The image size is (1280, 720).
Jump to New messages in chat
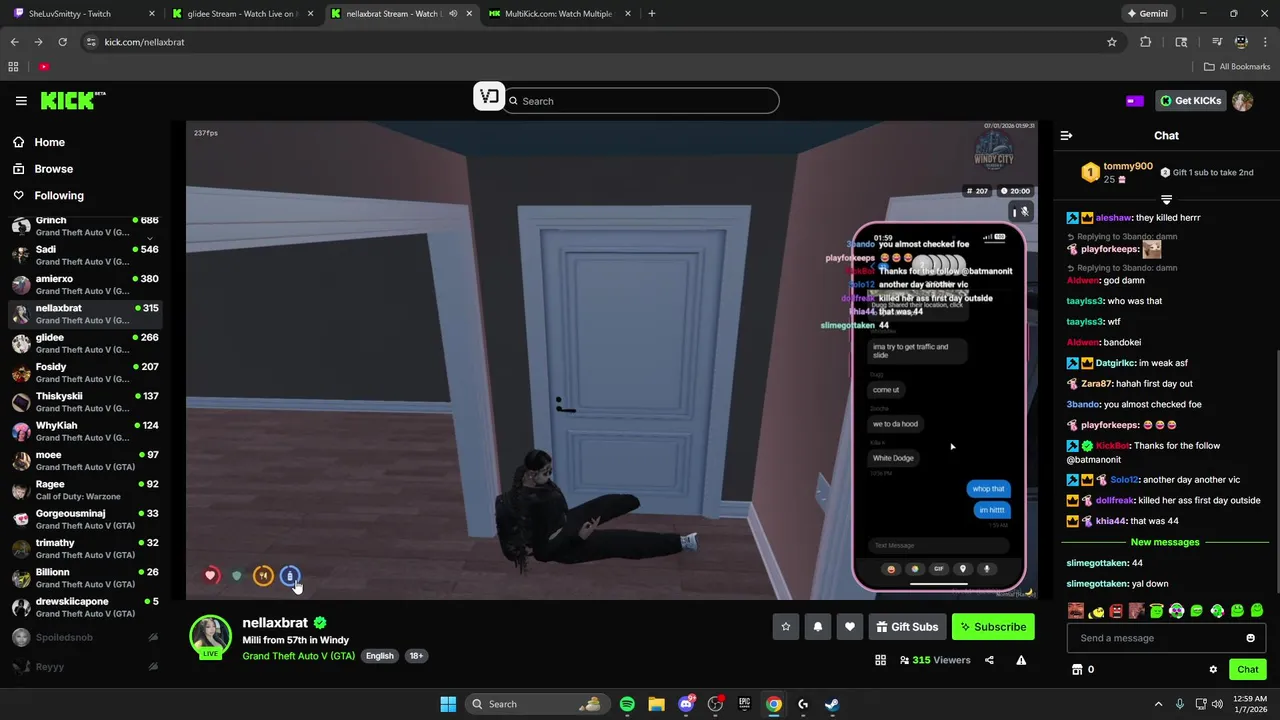pos(1165,542)
